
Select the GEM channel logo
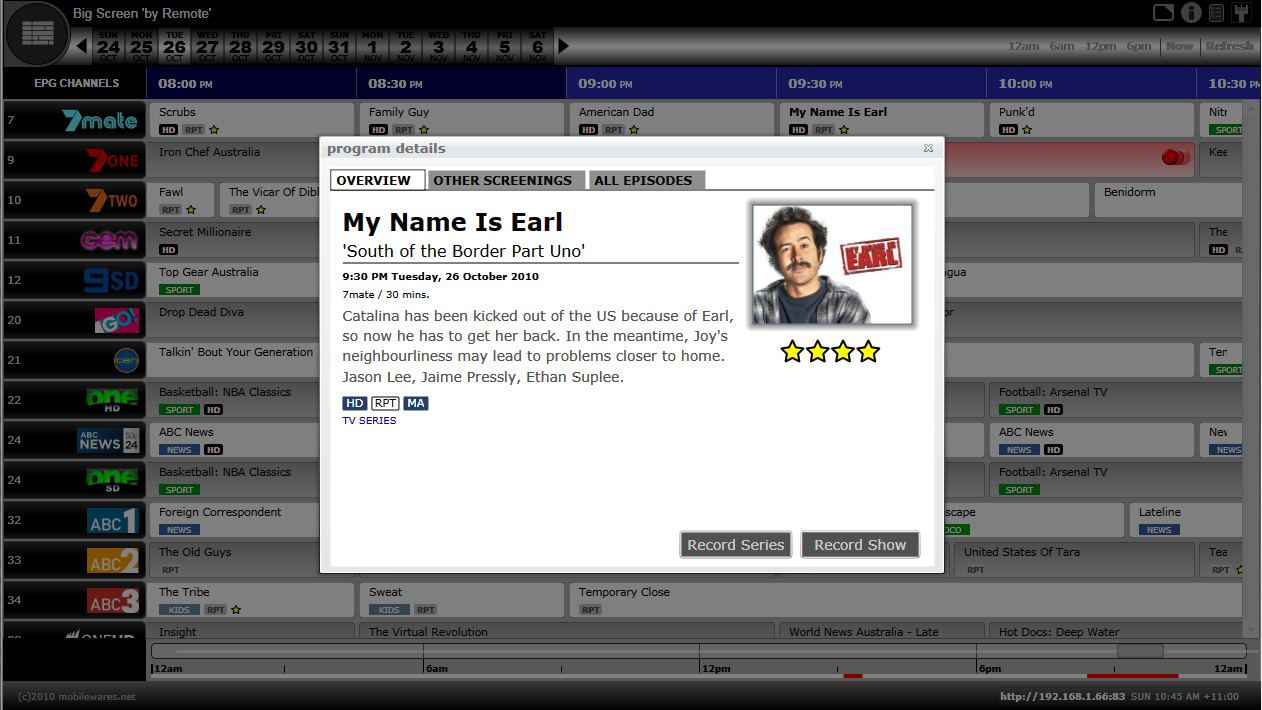point(109,240)
